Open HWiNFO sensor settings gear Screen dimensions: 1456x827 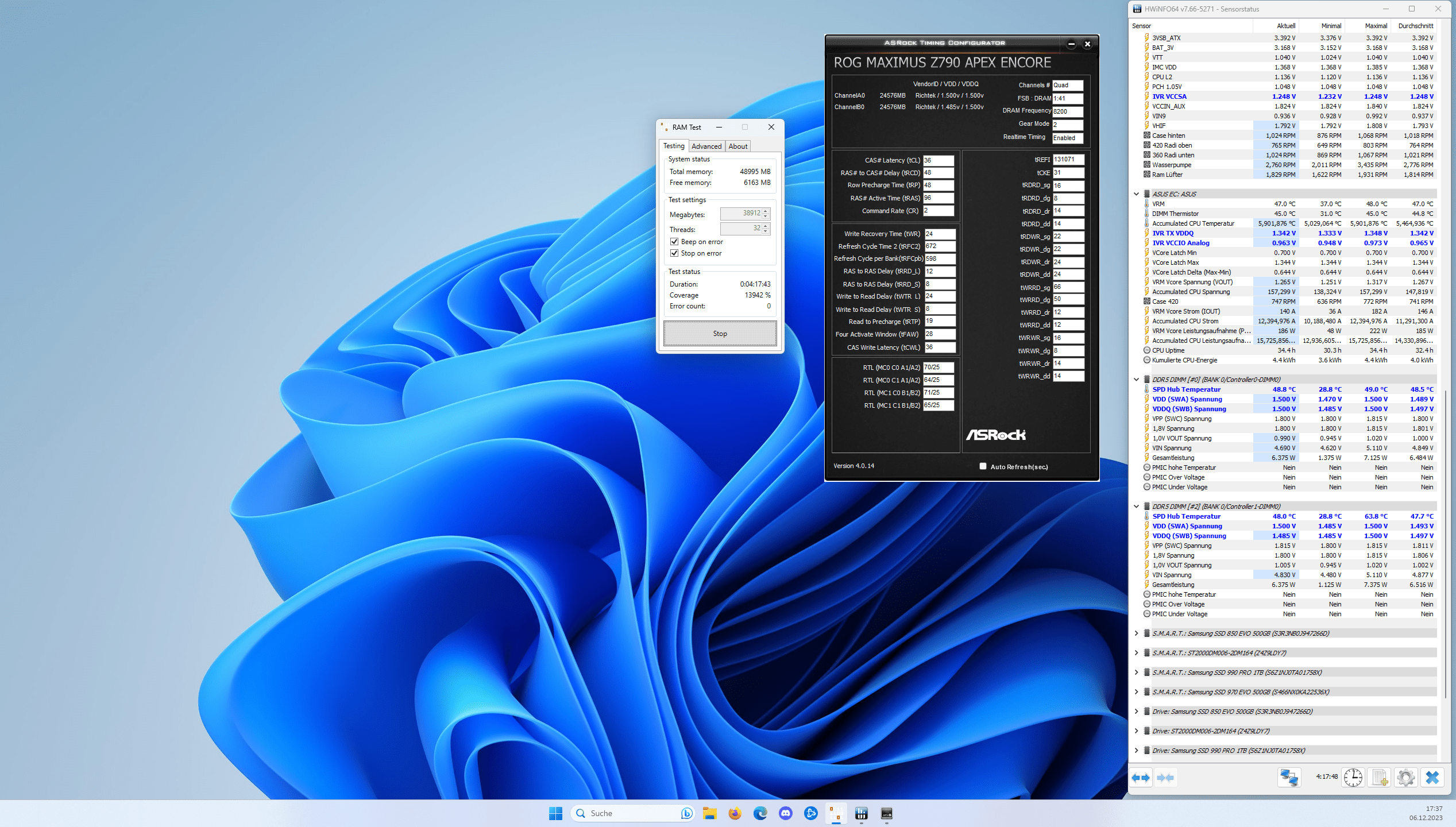(x=1405, y=778)
